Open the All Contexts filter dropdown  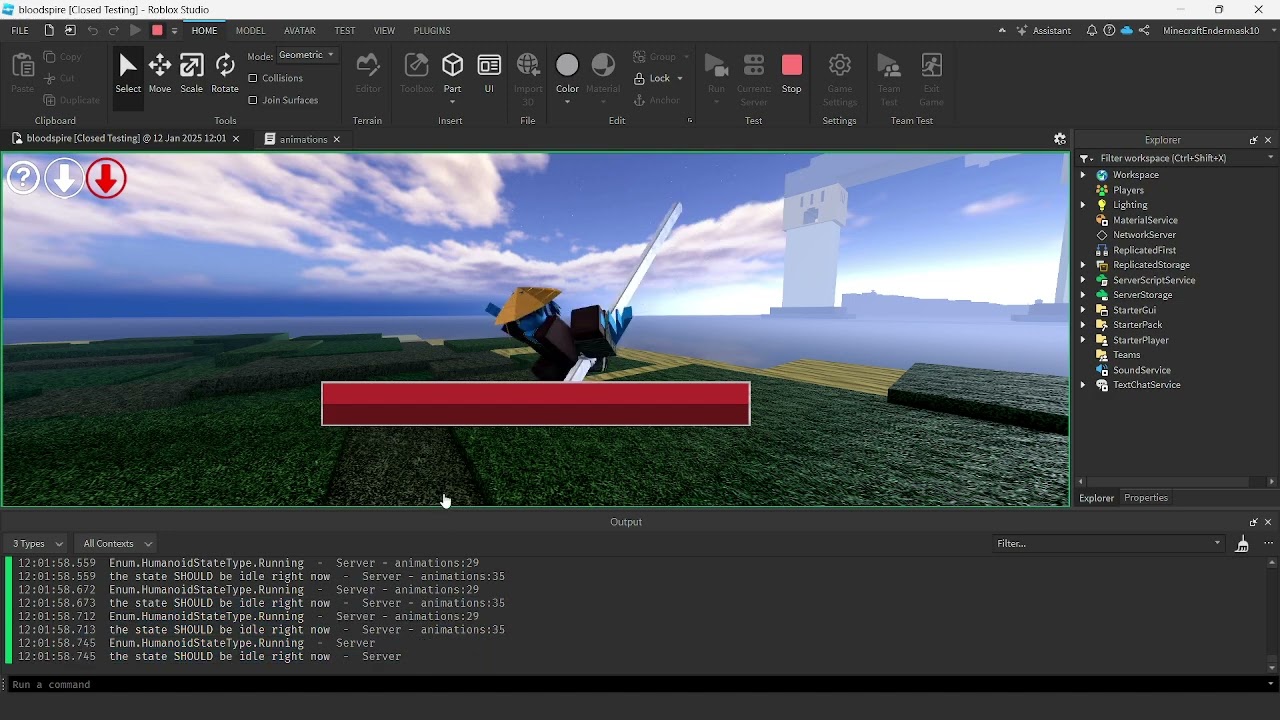click(x=115, y=543)
